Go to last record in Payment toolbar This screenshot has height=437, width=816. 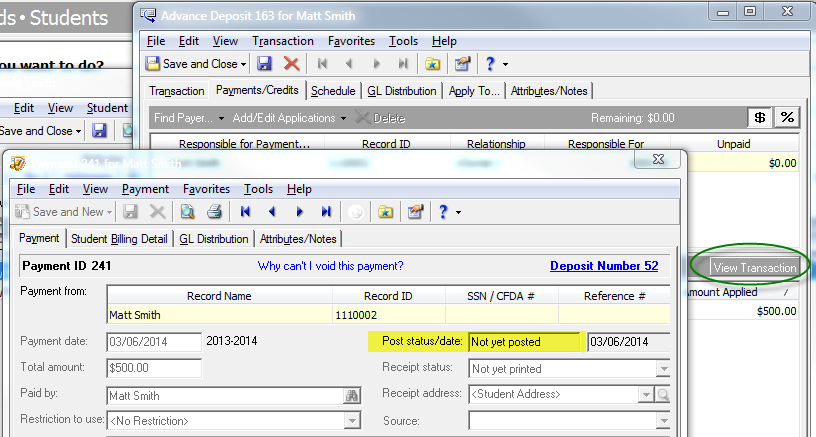pyautogui.click(x=326, y=212)
